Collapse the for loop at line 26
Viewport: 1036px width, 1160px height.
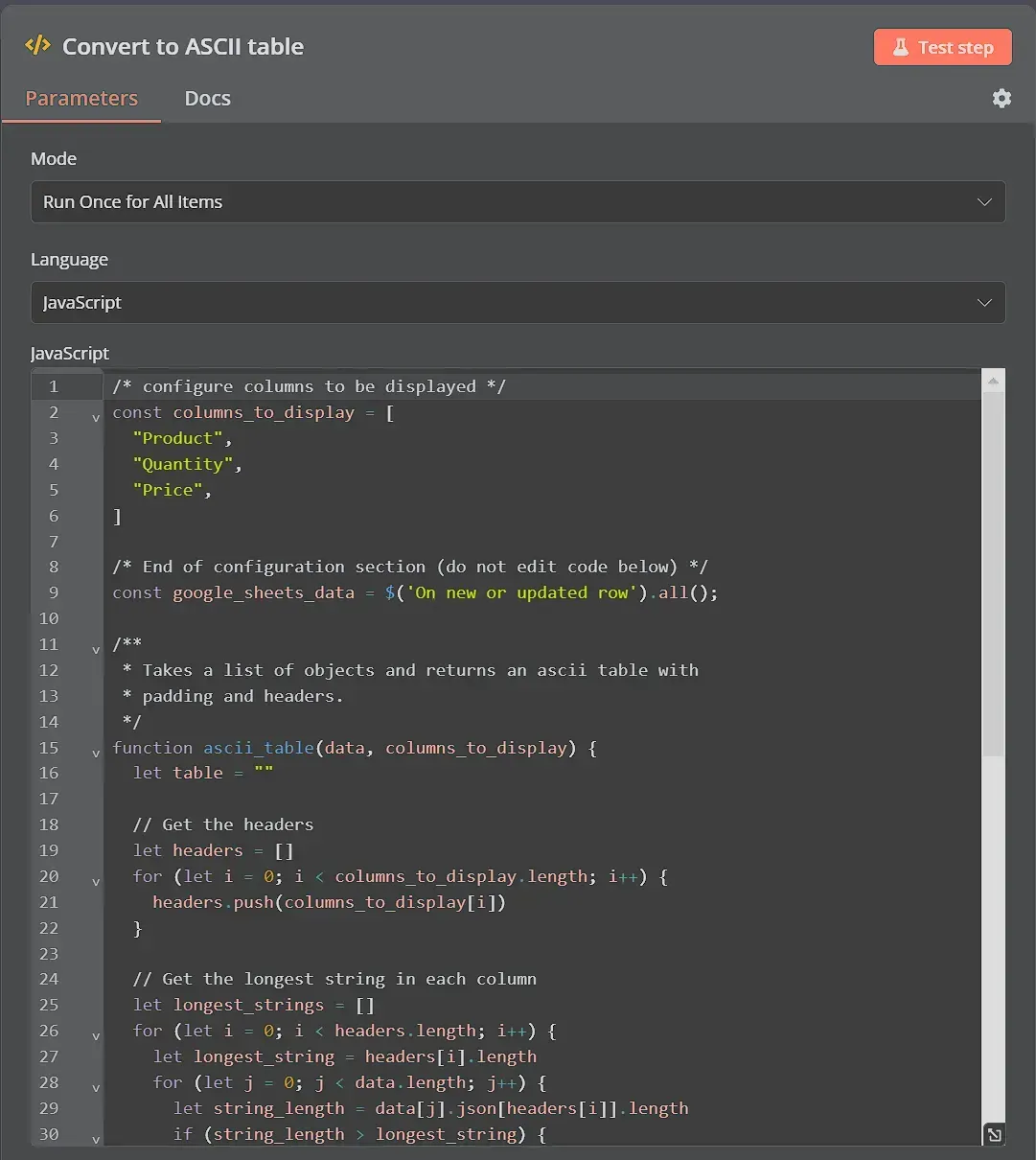[x=95, y=1036]
